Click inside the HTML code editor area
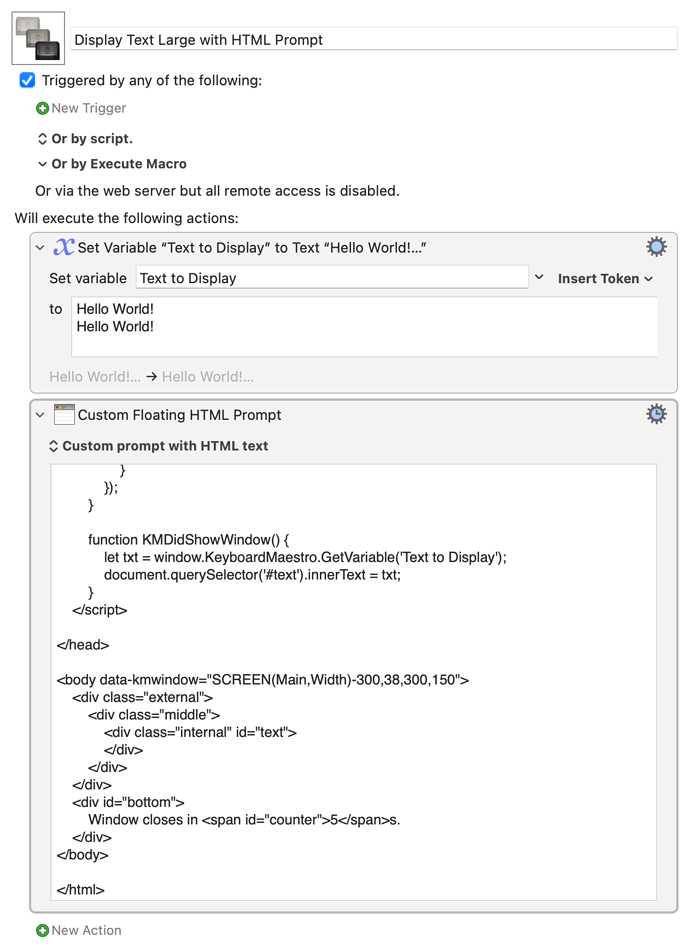This screenshot has height=948, width=690. [x=353, y=682]
